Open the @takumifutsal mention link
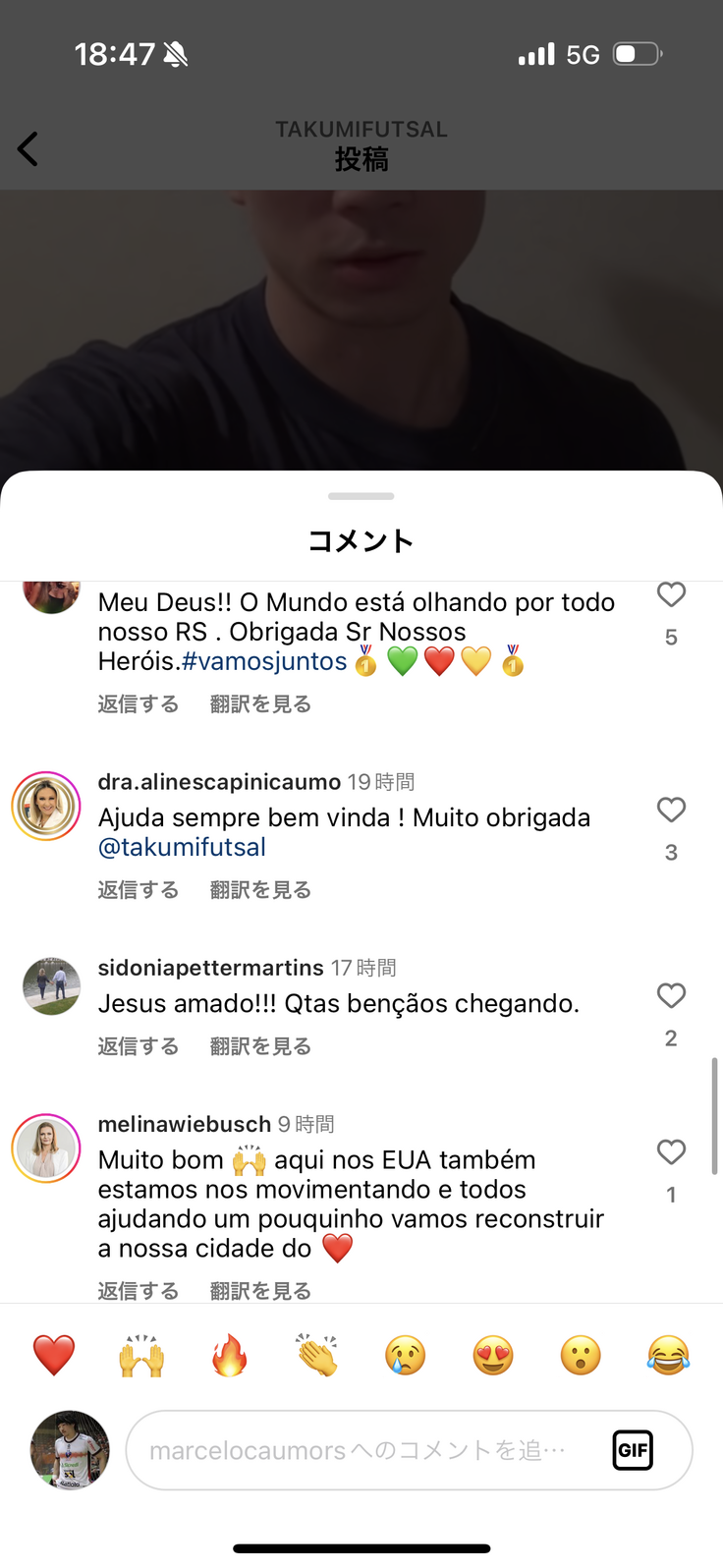This screenshot has height=1568, width=723. pyautogui.click(x=182, y=847)
